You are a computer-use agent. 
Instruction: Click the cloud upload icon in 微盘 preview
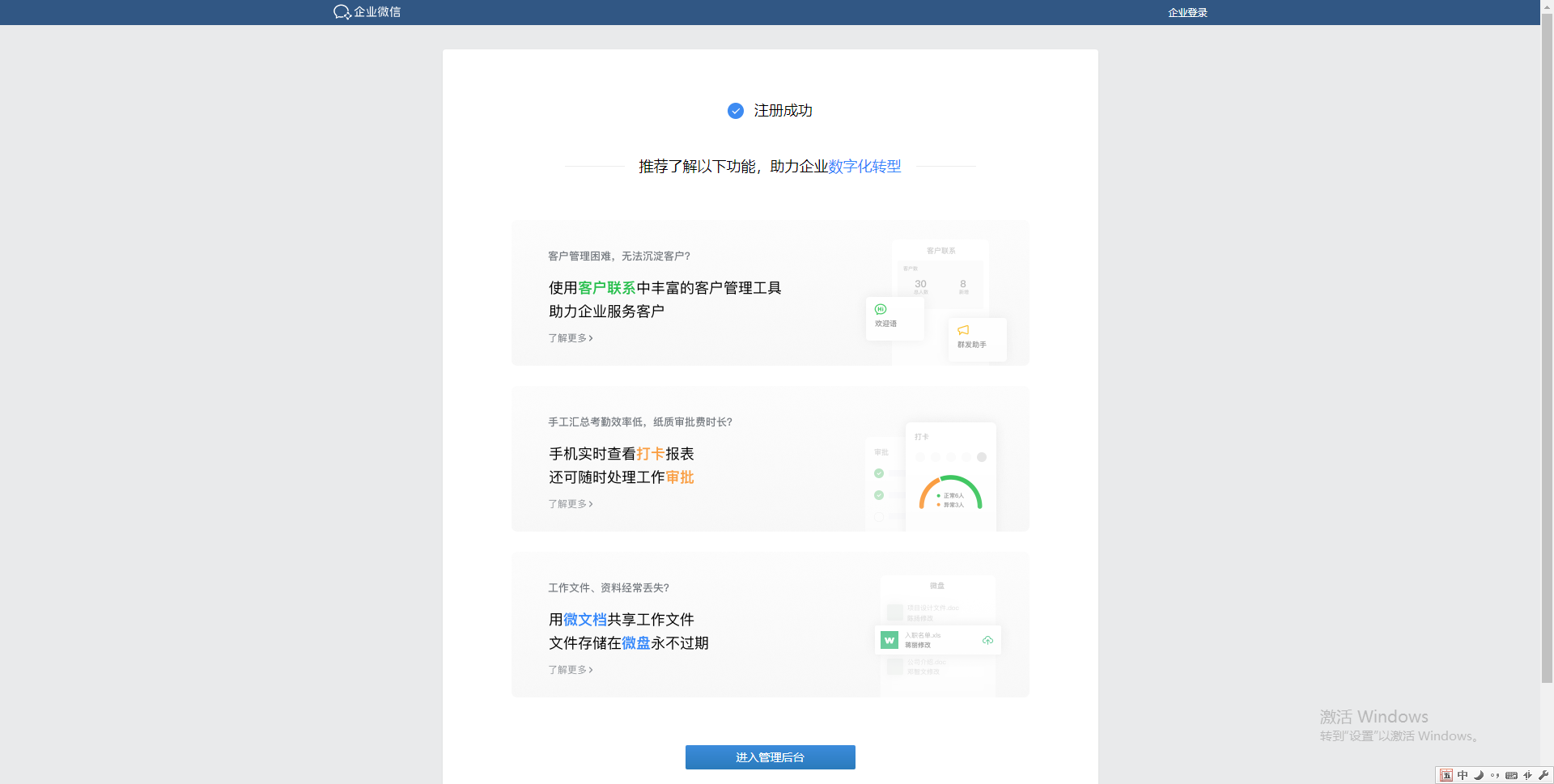(x=987, y=640)
